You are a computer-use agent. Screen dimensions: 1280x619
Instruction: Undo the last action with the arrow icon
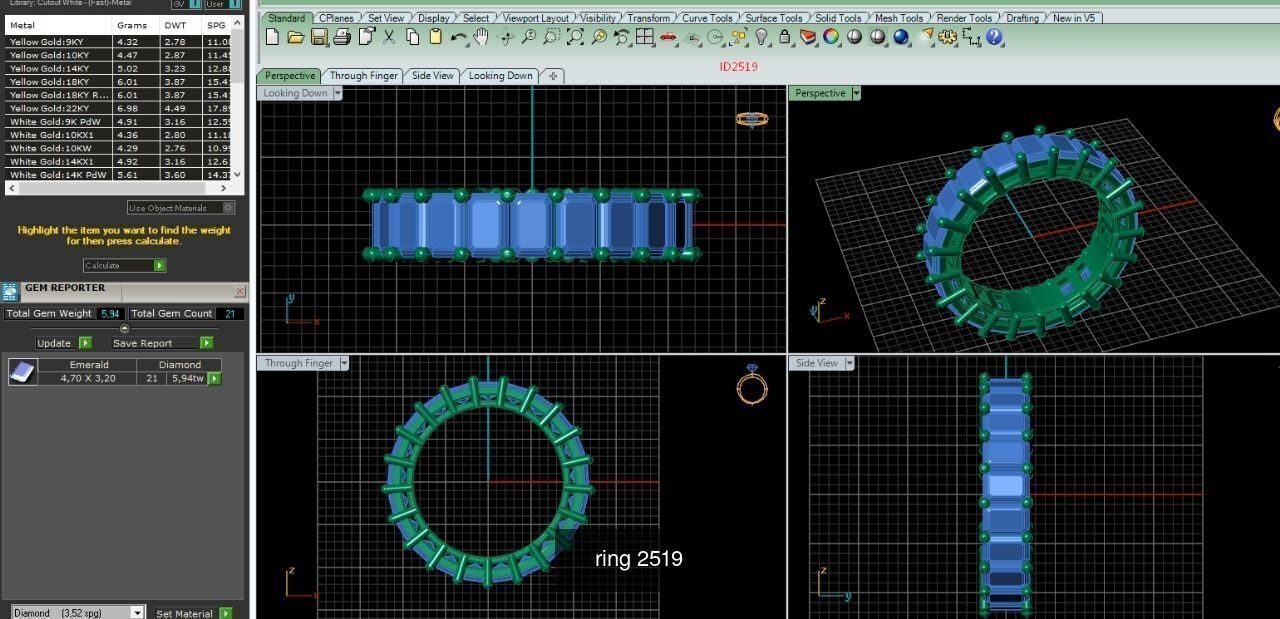[458, 37]
